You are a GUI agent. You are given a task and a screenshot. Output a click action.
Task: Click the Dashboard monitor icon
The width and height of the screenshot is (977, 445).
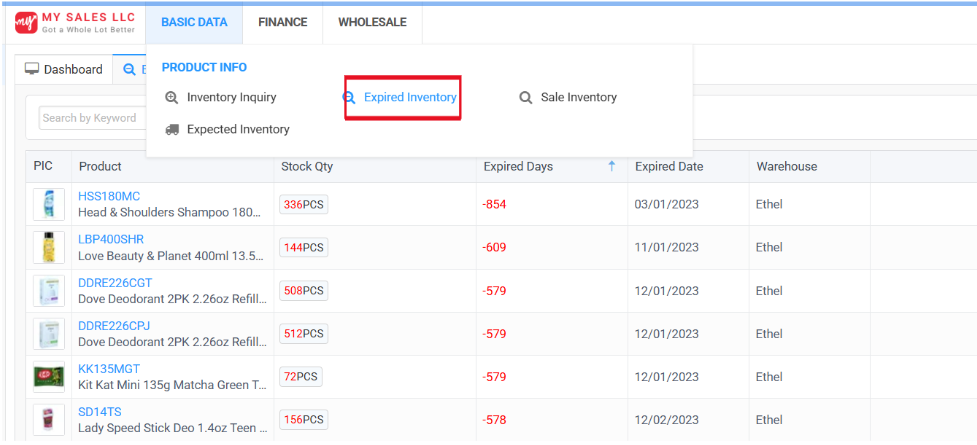click(x=32, y=69)
